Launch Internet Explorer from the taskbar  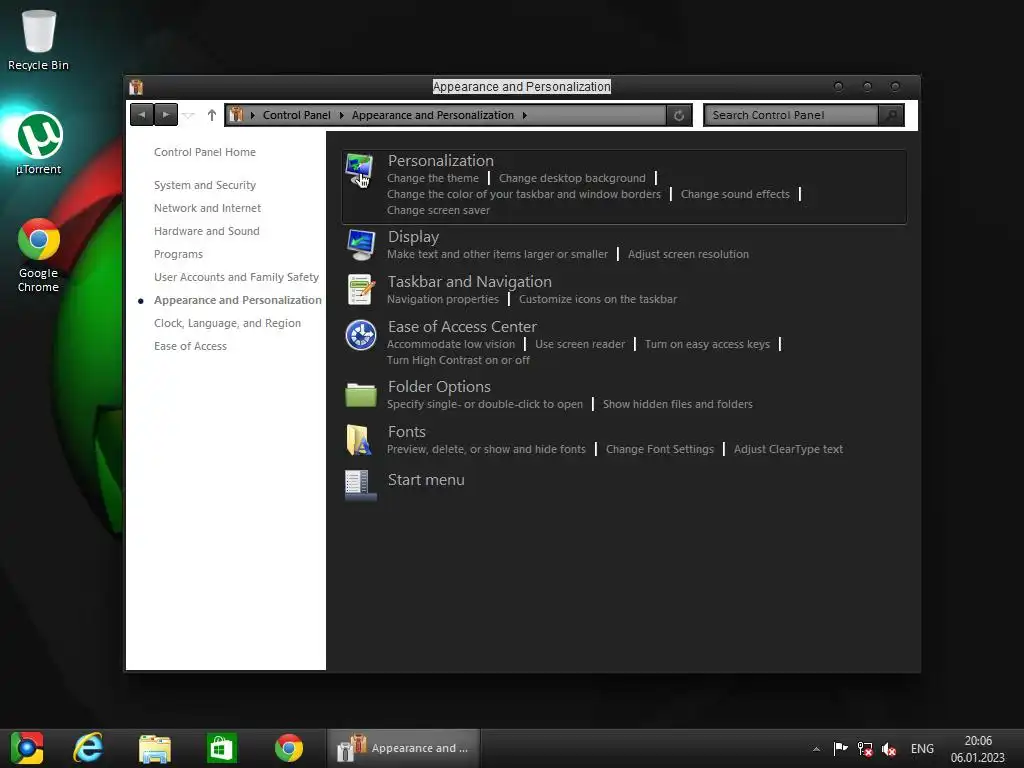88,748
